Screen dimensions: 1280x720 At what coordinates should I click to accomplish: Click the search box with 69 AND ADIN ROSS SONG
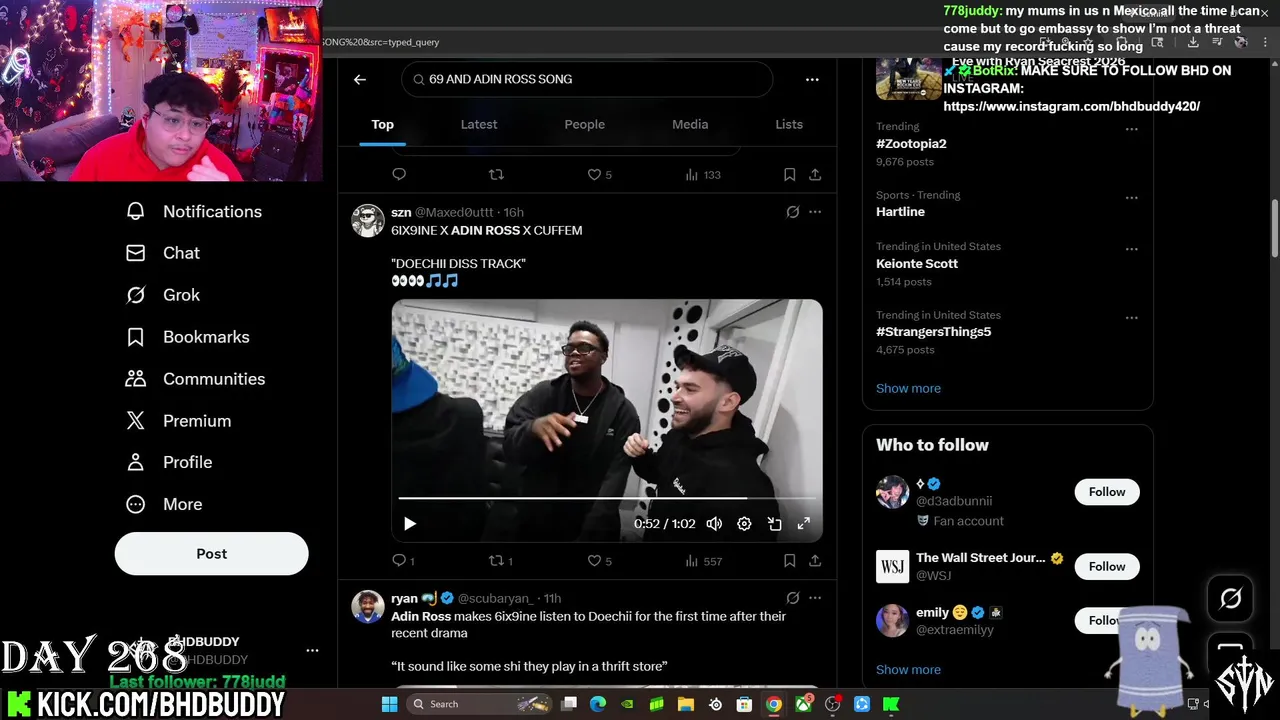(x=587, y=79)
